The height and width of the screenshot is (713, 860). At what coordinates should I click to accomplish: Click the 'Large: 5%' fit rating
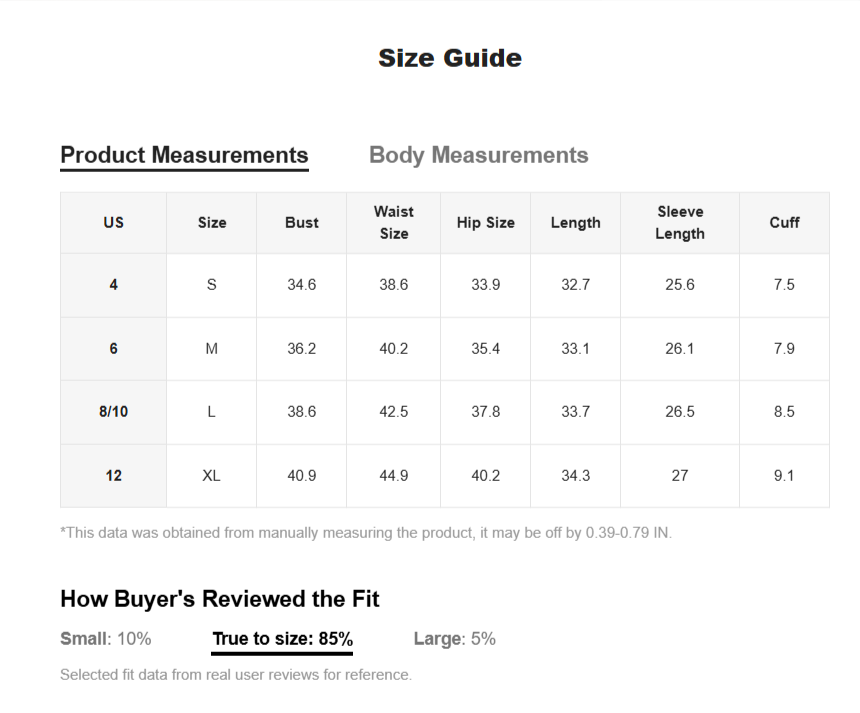pos(454,639)
